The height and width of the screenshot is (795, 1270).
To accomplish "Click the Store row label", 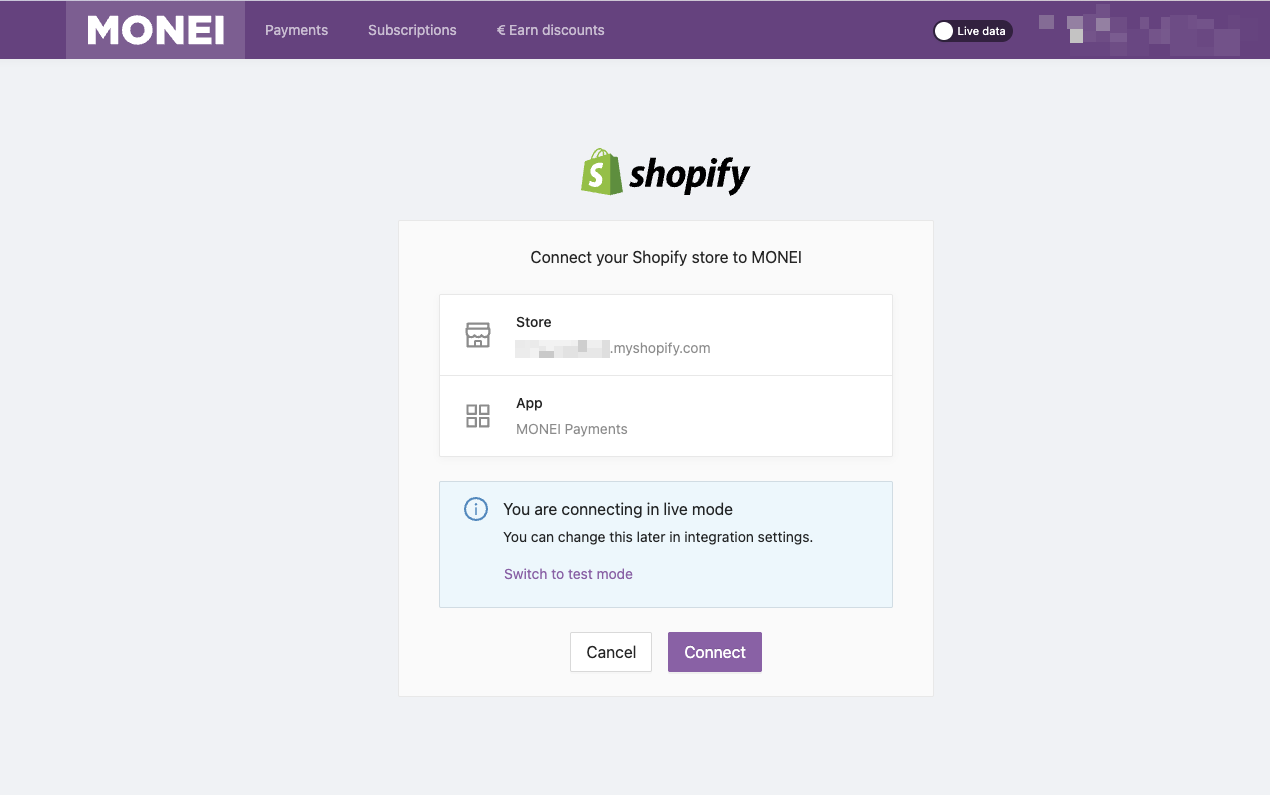I will point(534,322).
